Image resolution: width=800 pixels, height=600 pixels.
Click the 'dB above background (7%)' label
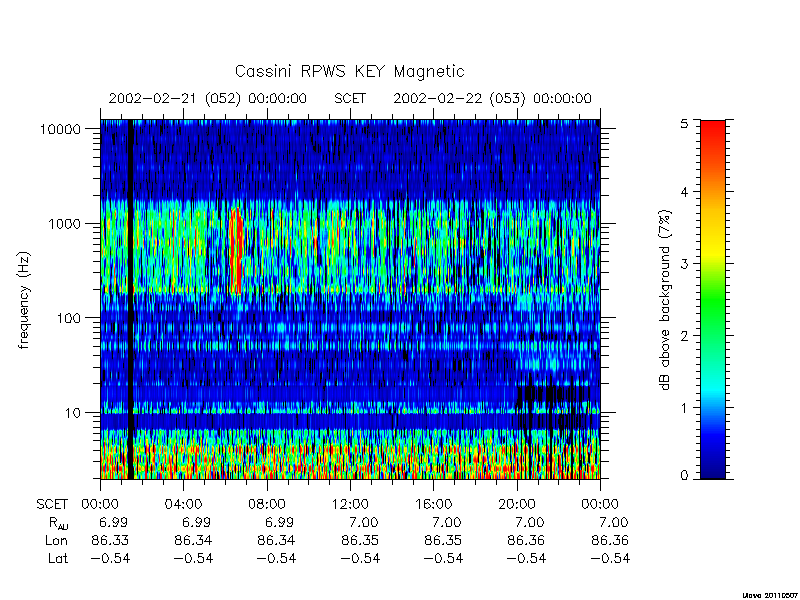point(665,300)
